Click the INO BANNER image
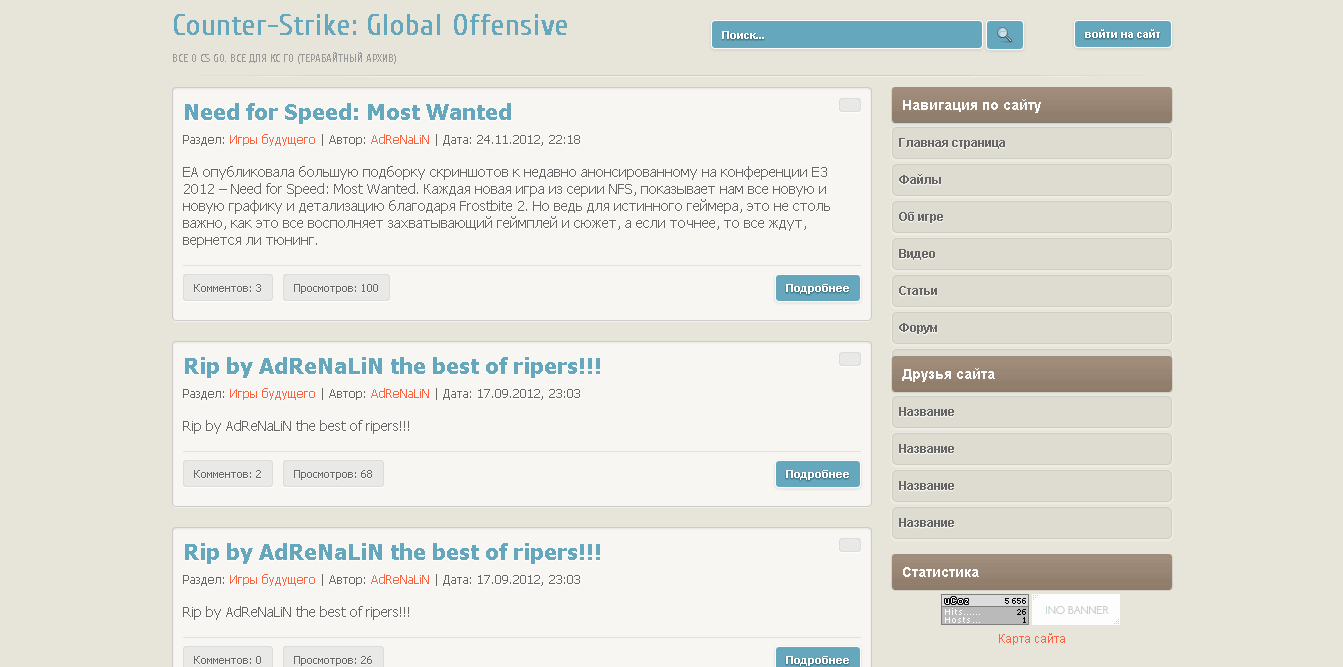 [x=1076, y=610]
